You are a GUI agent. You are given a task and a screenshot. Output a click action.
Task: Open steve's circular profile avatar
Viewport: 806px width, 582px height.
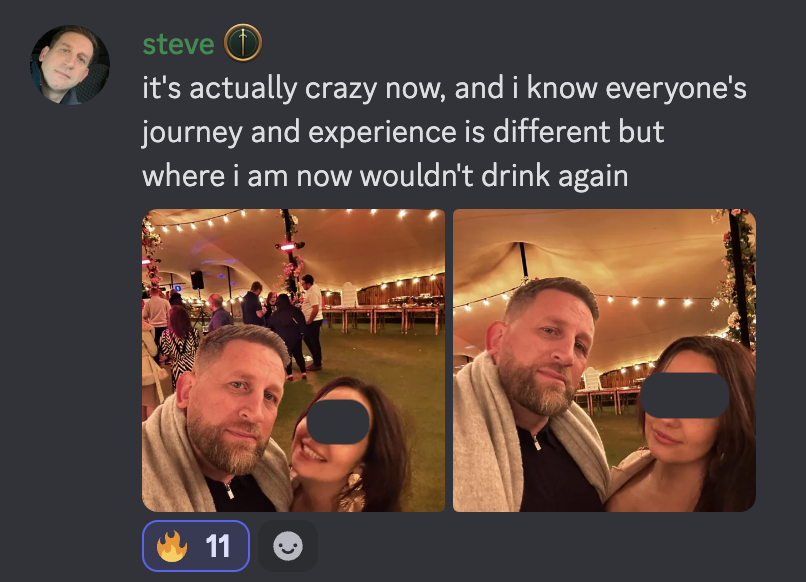pos(69,65)
